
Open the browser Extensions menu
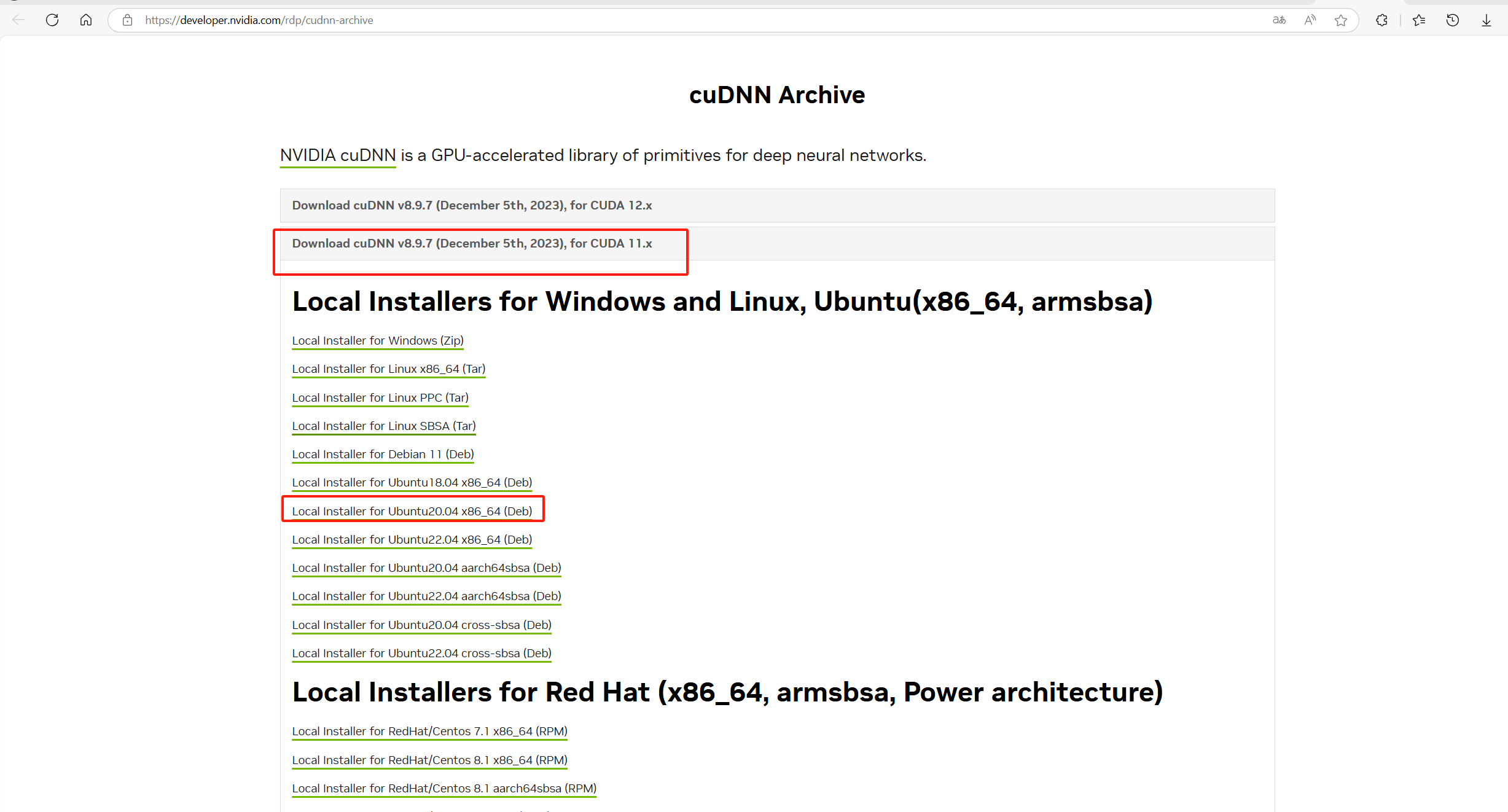[1381, 20]
